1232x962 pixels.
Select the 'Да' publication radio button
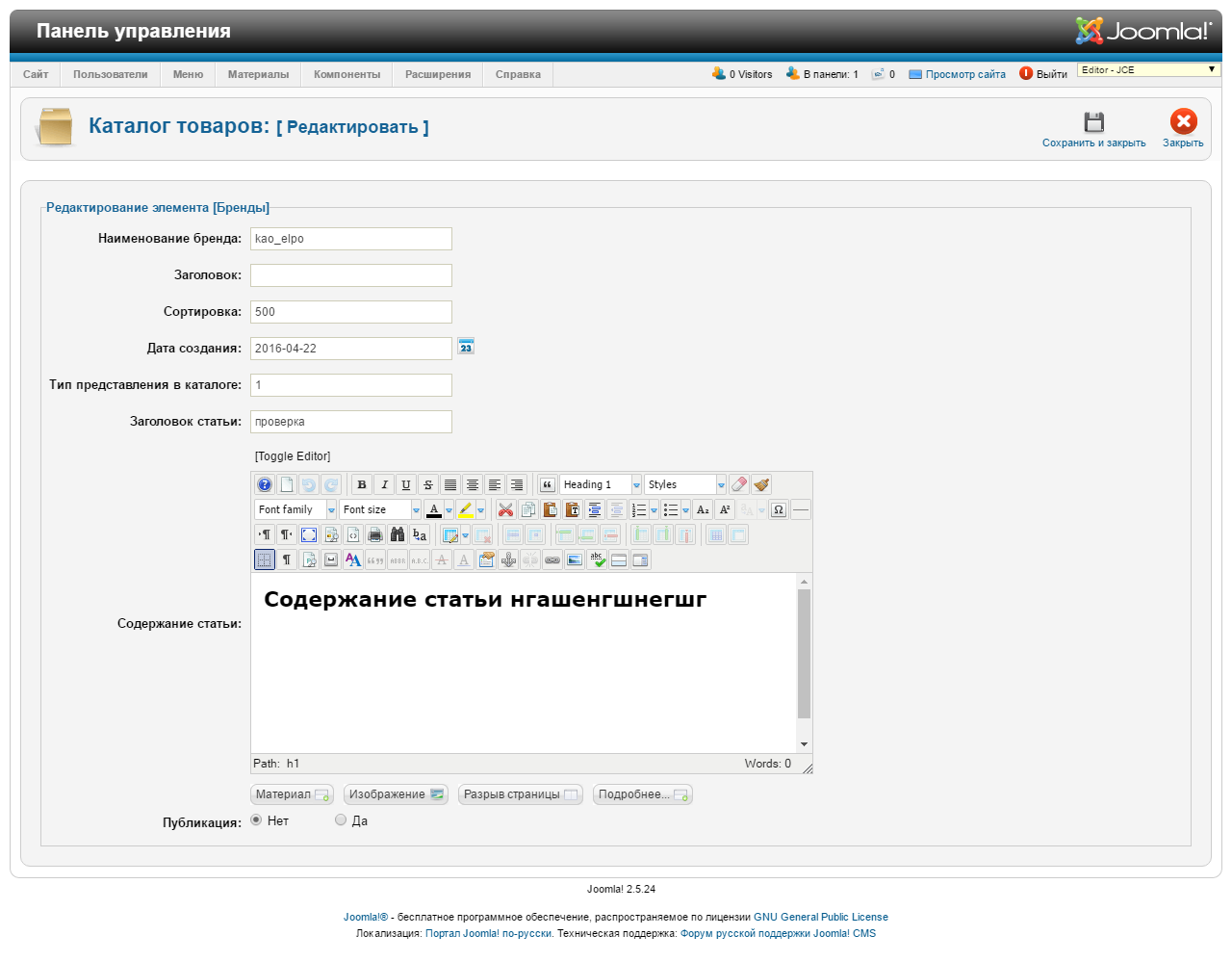341,820
